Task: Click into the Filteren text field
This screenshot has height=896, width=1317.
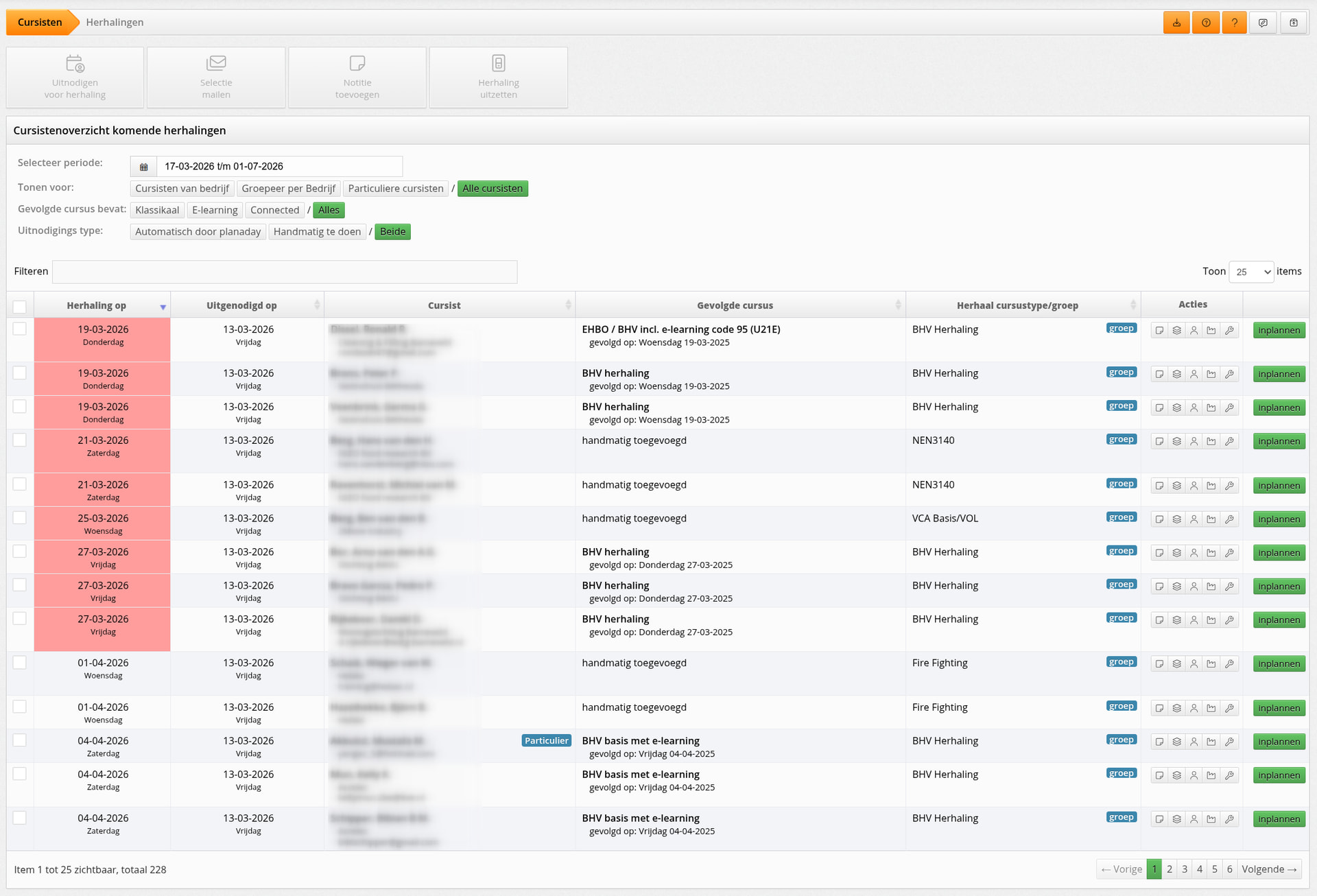Action: click(x=285, y=272)
